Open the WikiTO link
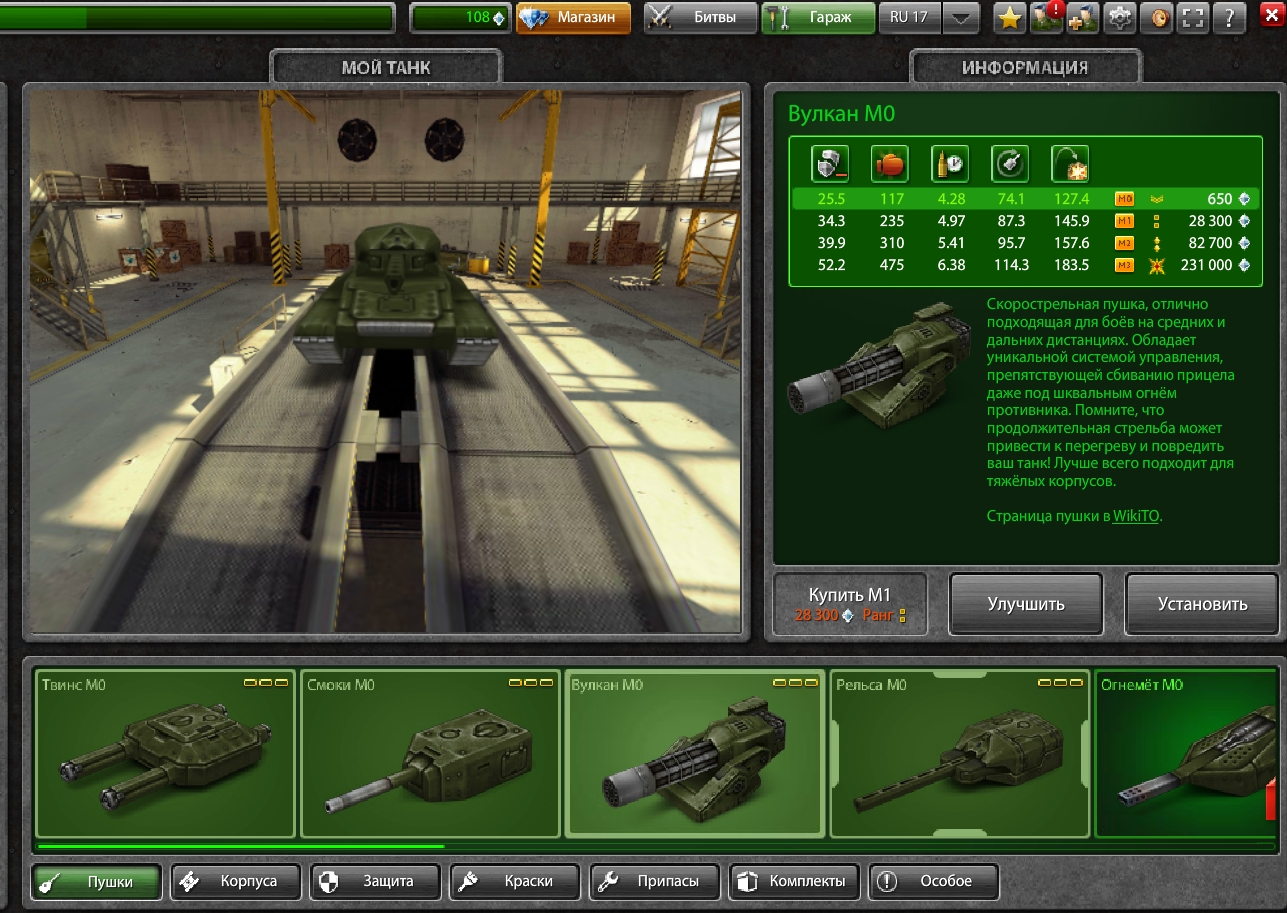This screenshot has width=1287, height=913. click(1137, 517)
